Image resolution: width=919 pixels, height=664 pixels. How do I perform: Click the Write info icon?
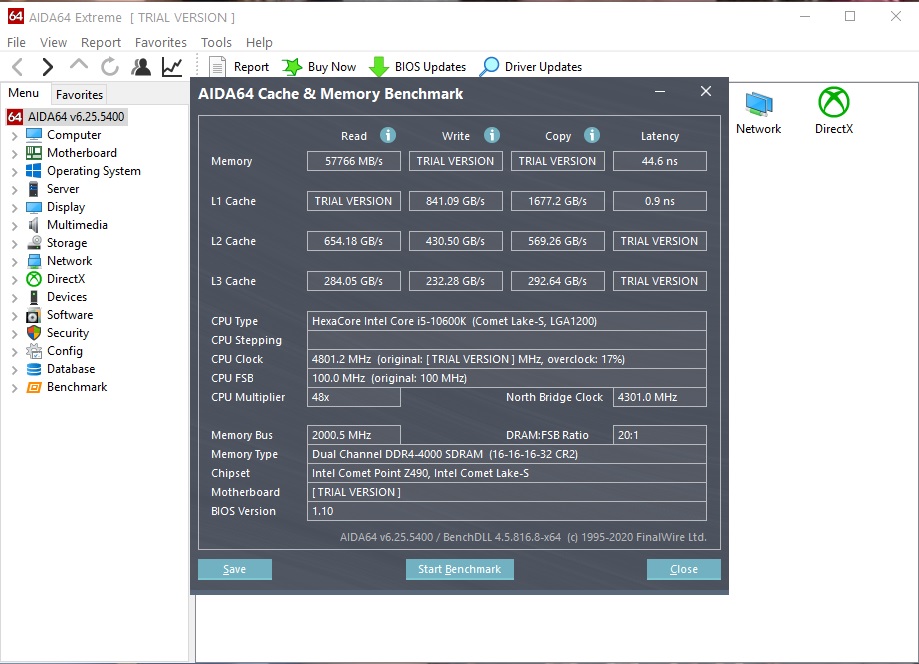coord(492,135)
